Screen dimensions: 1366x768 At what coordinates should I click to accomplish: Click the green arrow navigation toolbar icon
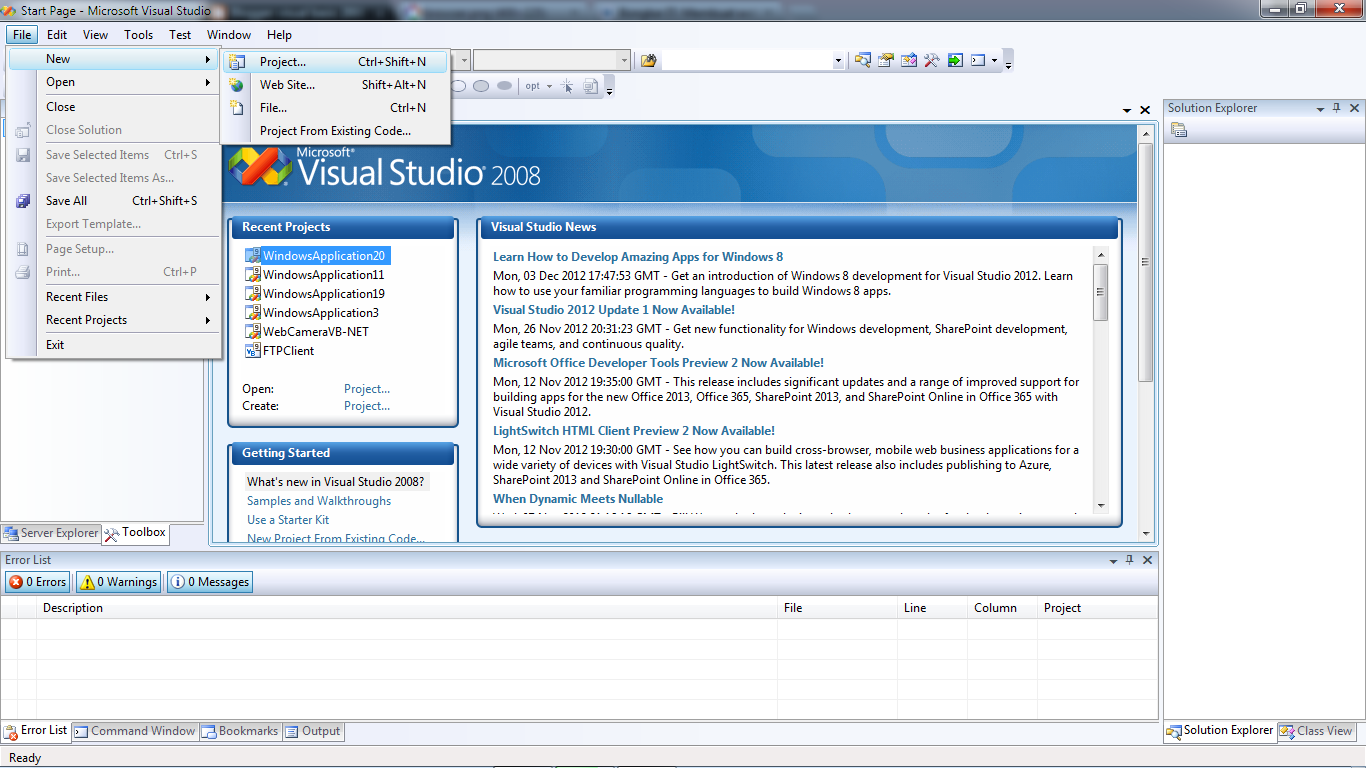956,60
